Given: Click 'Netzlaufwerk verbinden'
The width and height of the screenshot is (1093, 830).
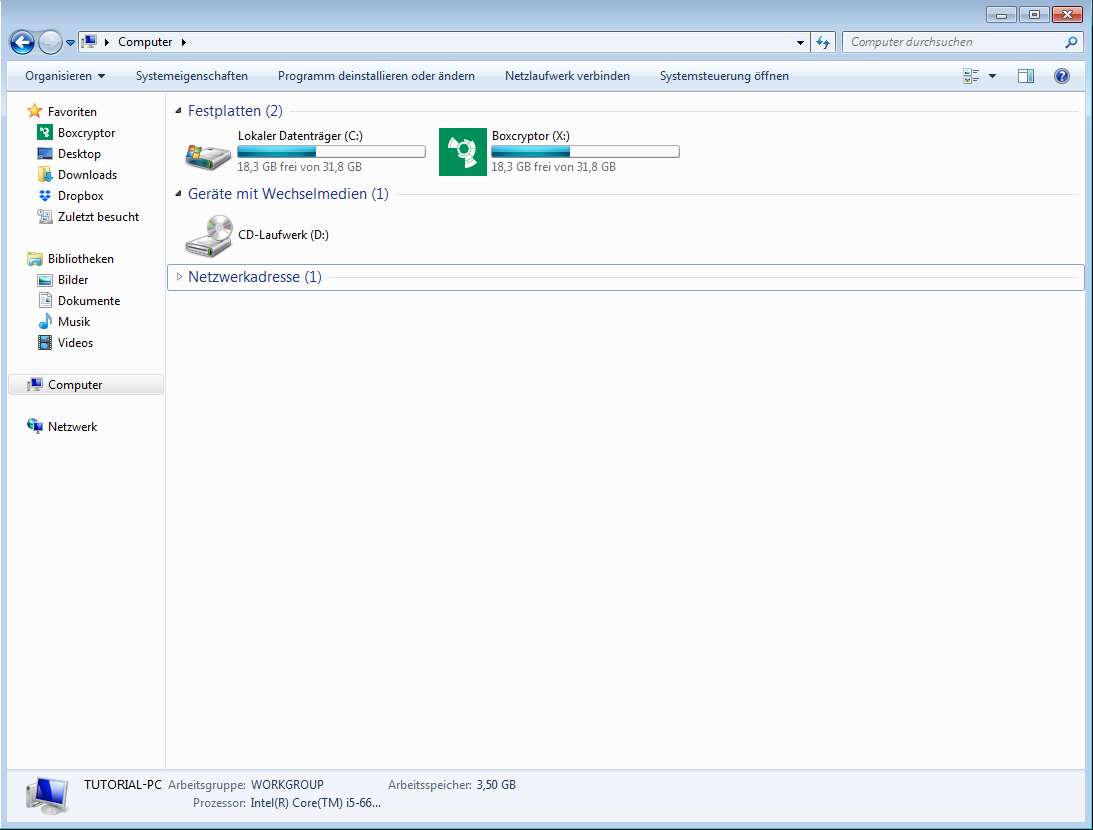Looking at the screenshot, I should tap(567, 76).
